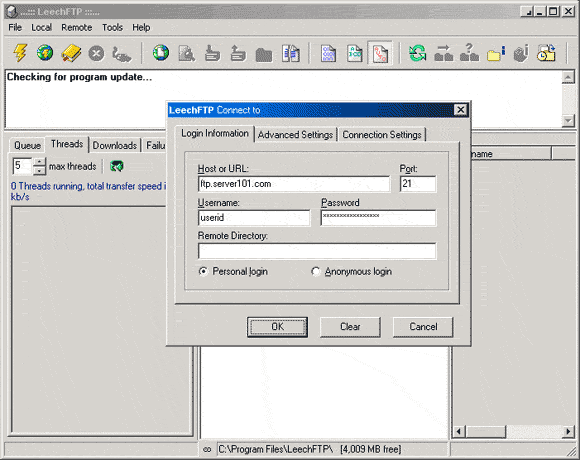This screenshot has width=580, height=460.
Task: Open the Help menu
Action: [141, 28]
